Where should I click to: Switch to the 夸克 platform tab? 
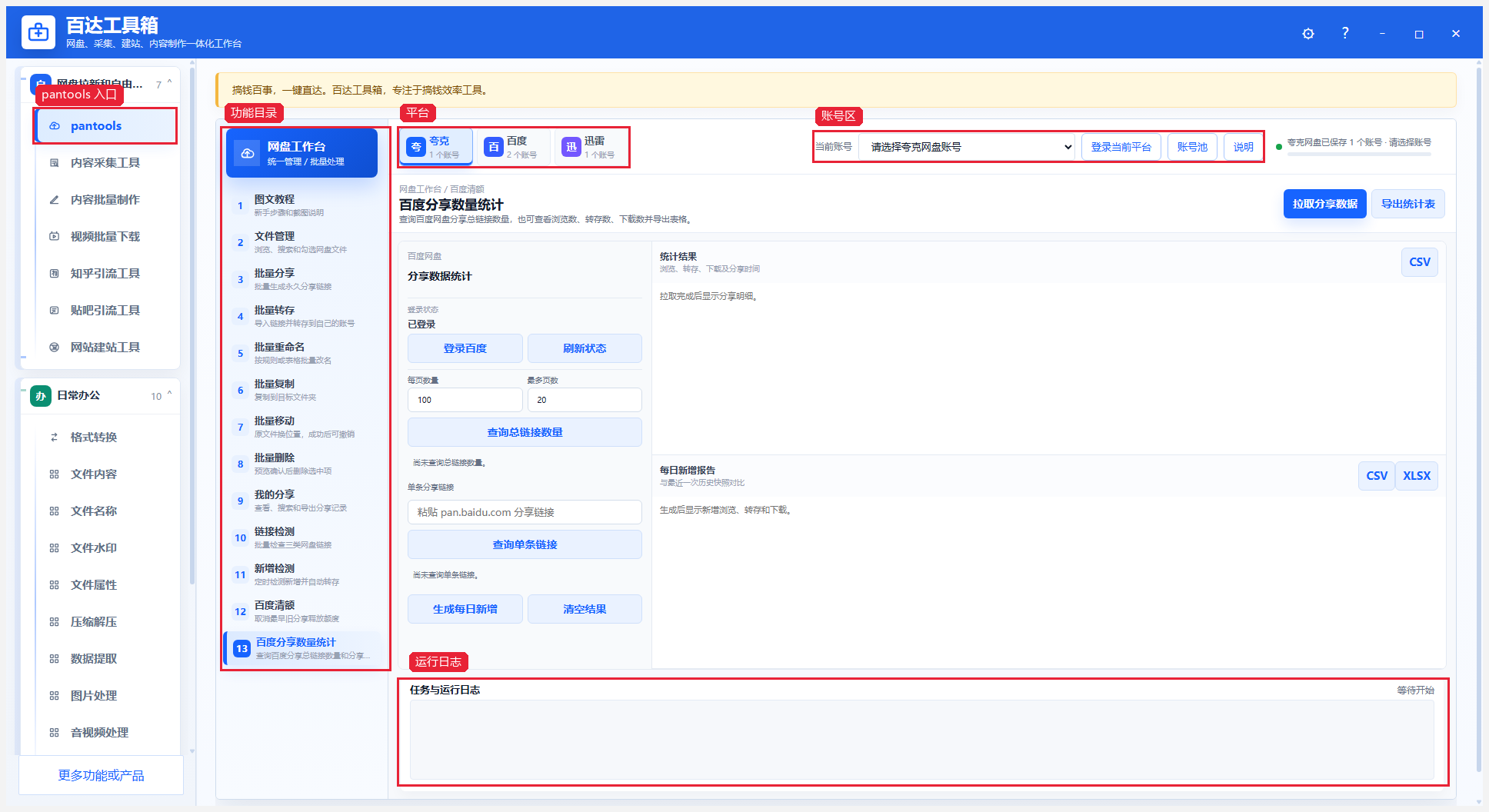pyautogui.click(x=436, y=147)
